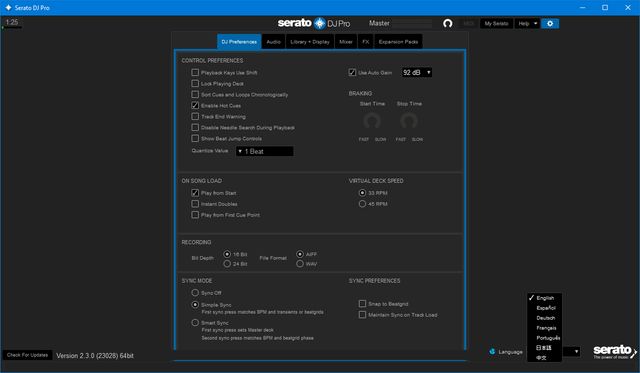Choose English from language list
The width and height of the screenshot is (640, 373).
tap(544, 298)
